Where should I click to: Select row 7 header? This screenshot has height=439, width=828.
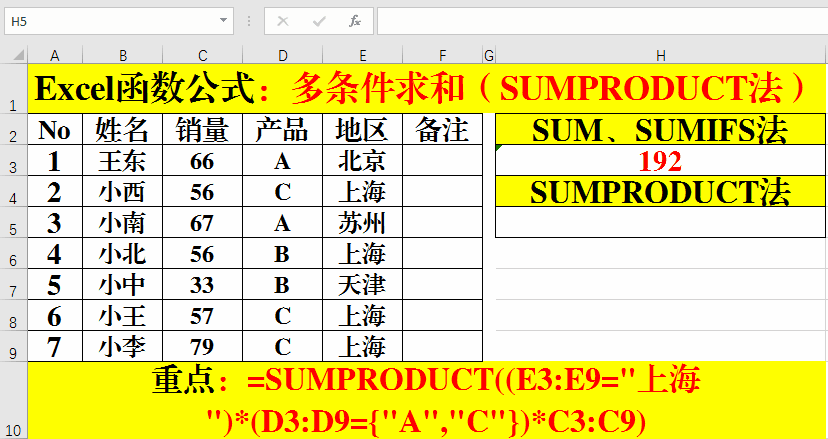coord(14,284)
